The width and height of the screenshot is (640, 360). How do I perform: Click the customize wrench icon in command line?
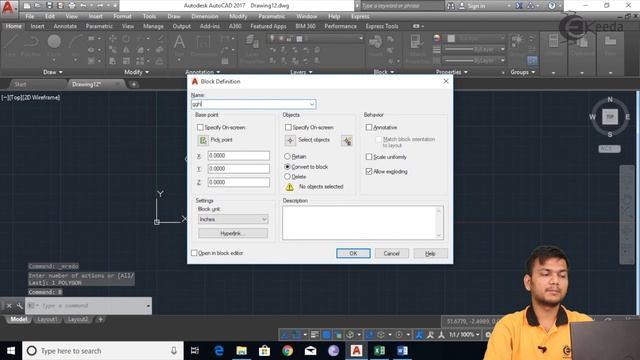tap(19, 306)
